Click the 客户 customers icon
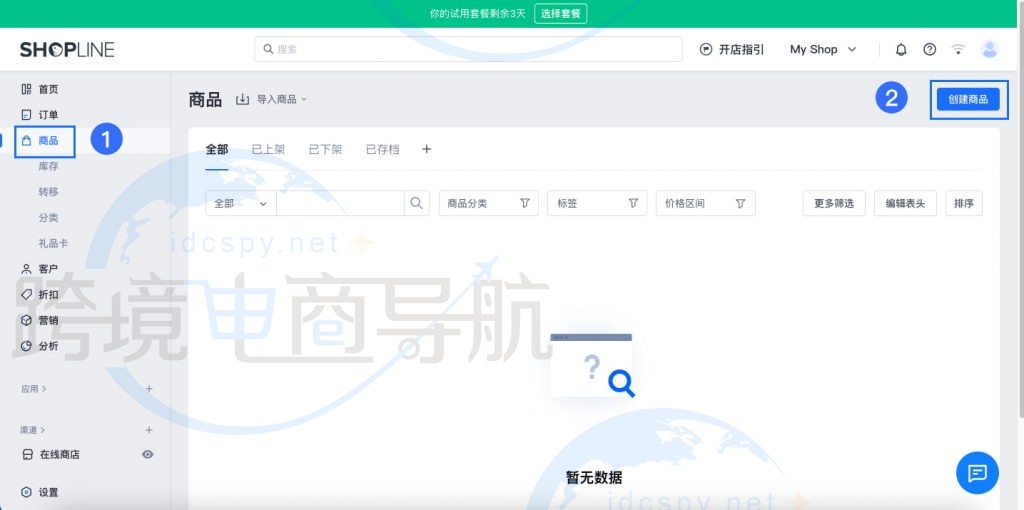 (x=26, y=268)
